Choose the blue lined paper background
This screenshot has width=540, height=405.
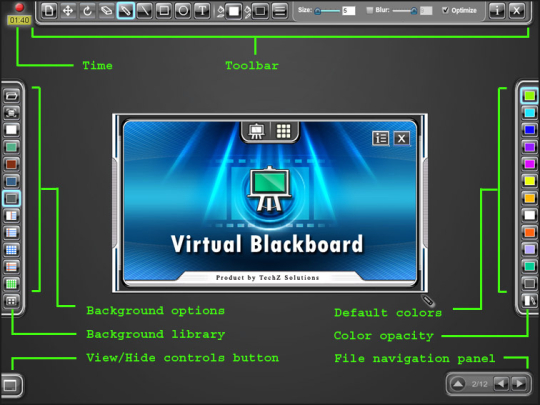tap(11, 233)
